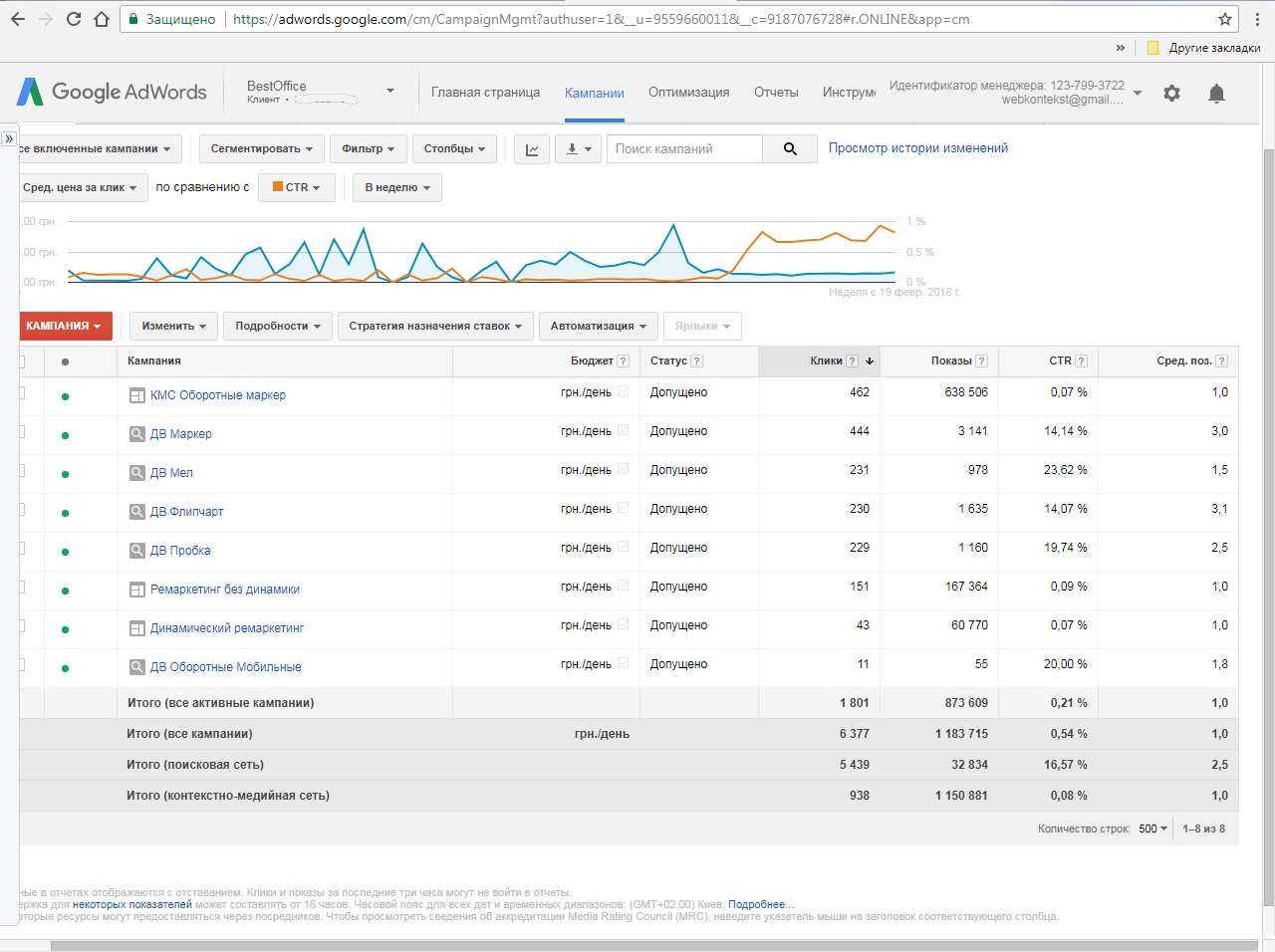Image resolution: width=1275 pixels, height=952 pixels.
Task: Open the Столбцы dropdown
Action: click(x=454, y=149)
